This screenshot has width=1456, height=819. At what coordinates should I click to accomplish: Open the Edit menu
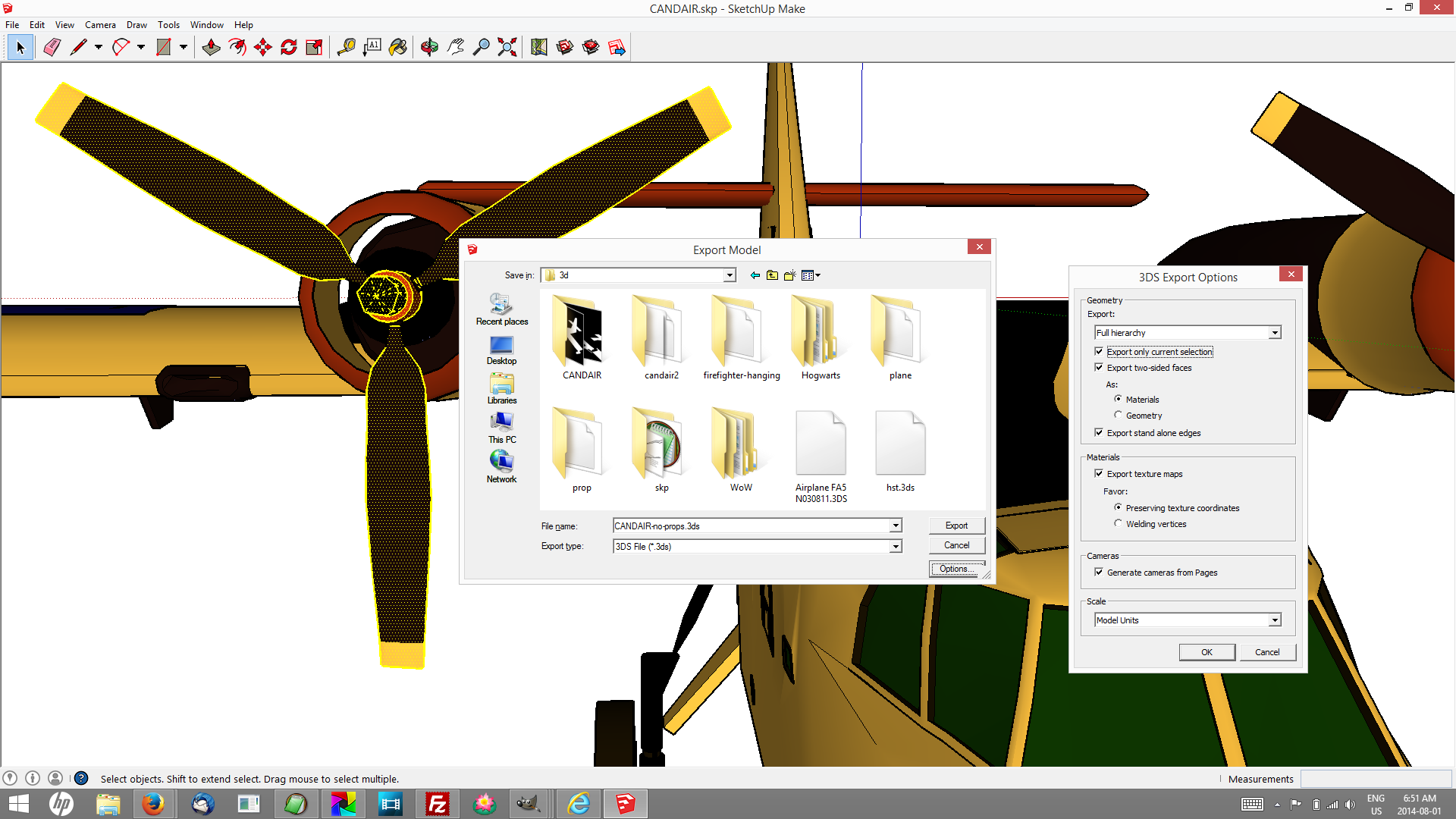[x=37, y=24]
